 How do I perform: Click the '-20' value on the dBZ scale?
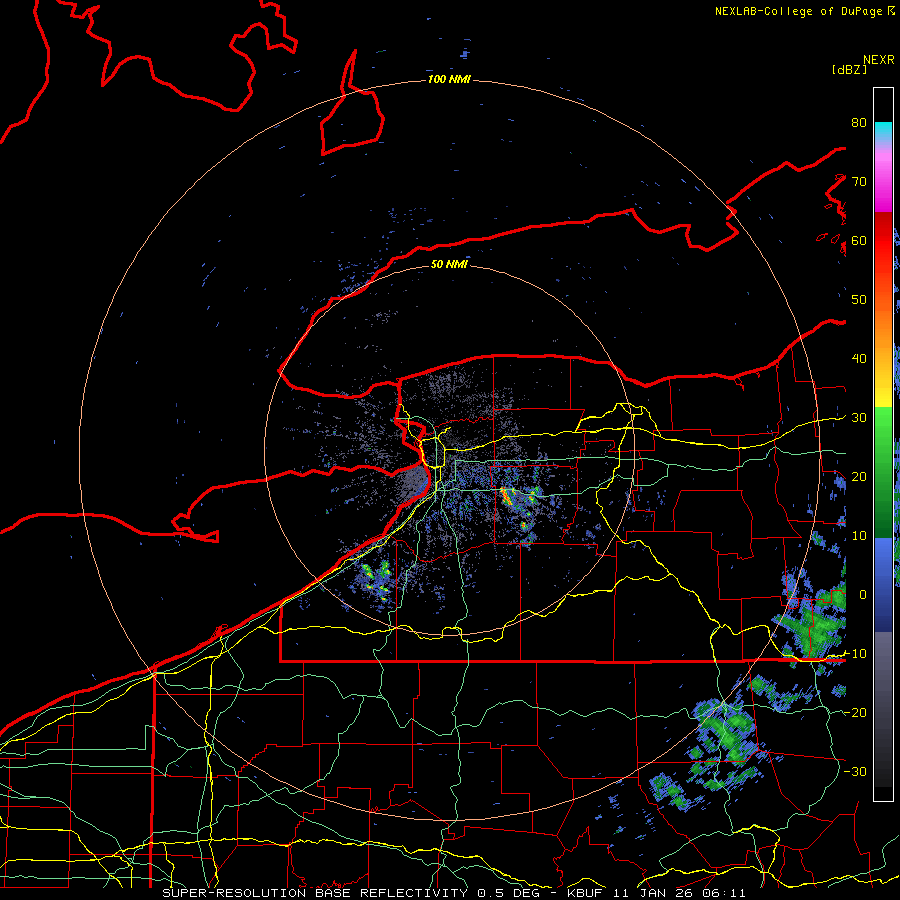coord(855,712)
